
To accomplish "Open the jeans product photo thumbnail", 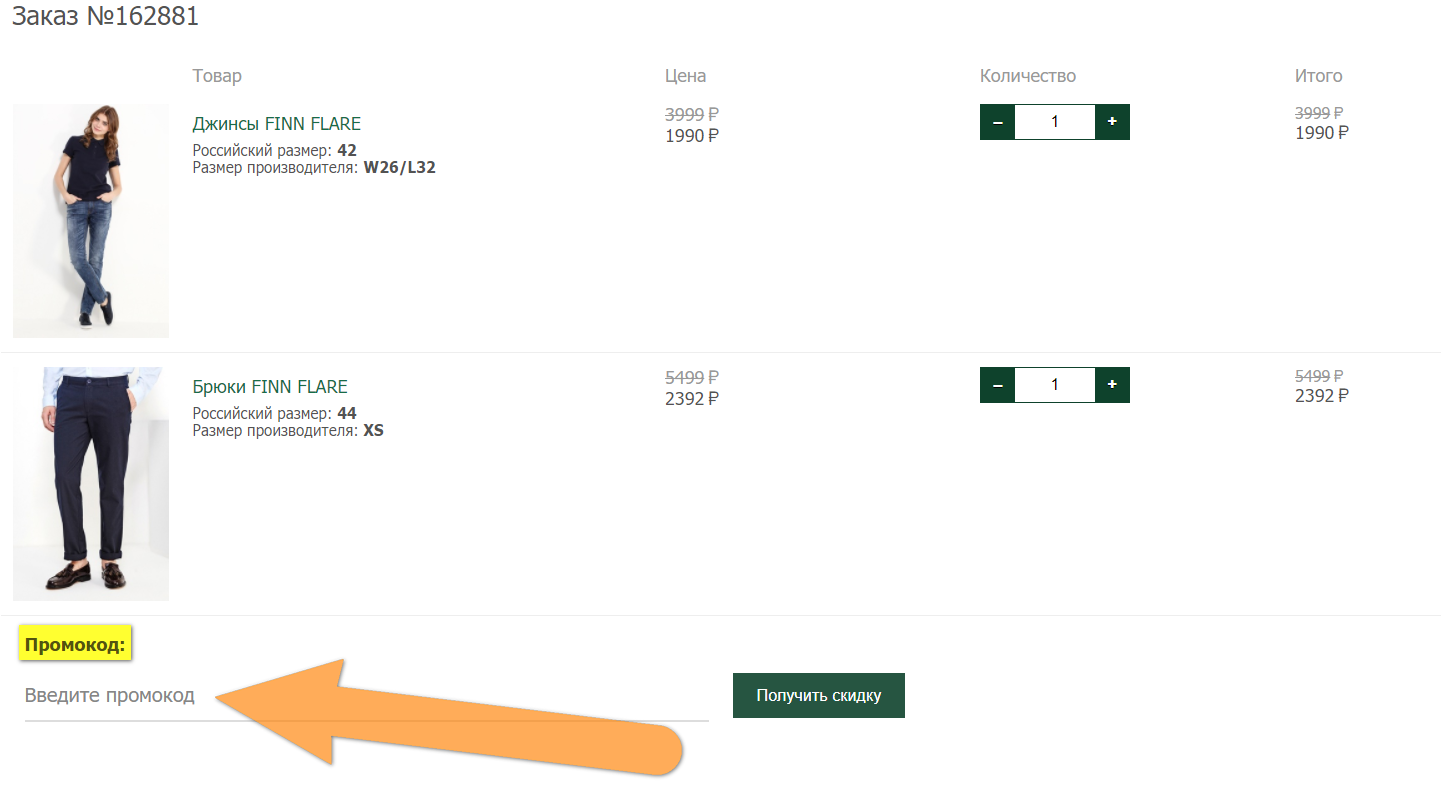I will point(91,221).
